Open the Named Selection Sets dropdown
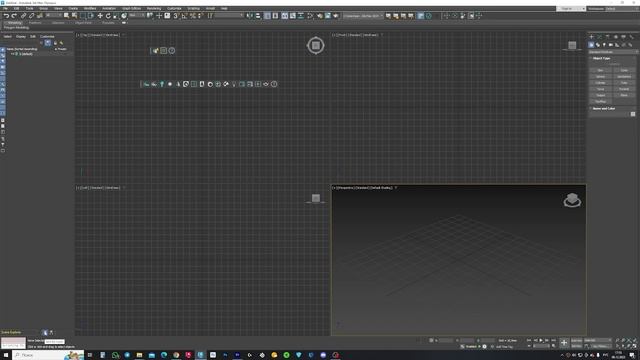Image resolution: width=640 pixels, height=360 pixels. pyautogui.click(x=229, y=16)
